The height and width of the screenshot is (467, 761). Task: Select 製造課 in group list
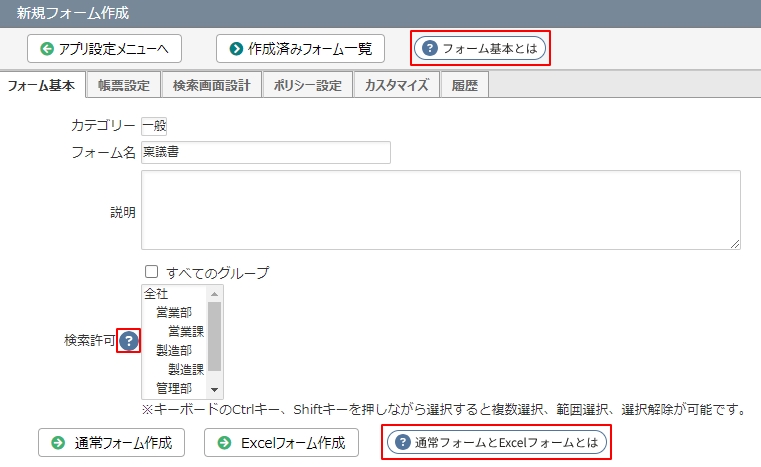click(x=186, y=369)
